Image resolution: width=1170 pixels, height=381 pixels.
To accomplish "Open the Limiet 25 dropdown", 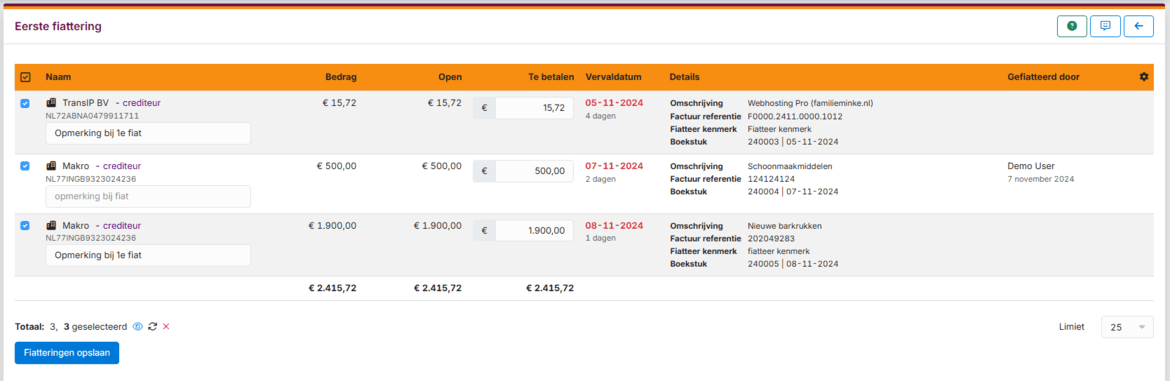I will tap(1127, 327).
